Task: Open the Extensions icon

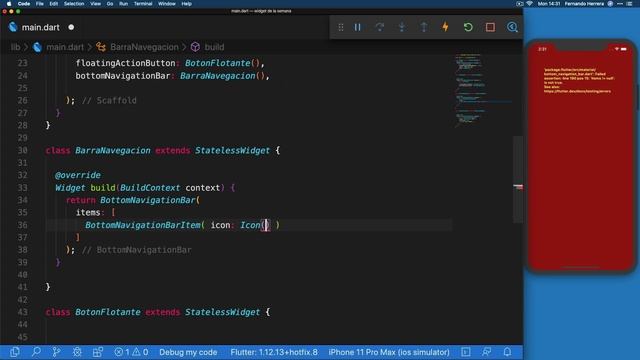Action: (x=98, y=352)
